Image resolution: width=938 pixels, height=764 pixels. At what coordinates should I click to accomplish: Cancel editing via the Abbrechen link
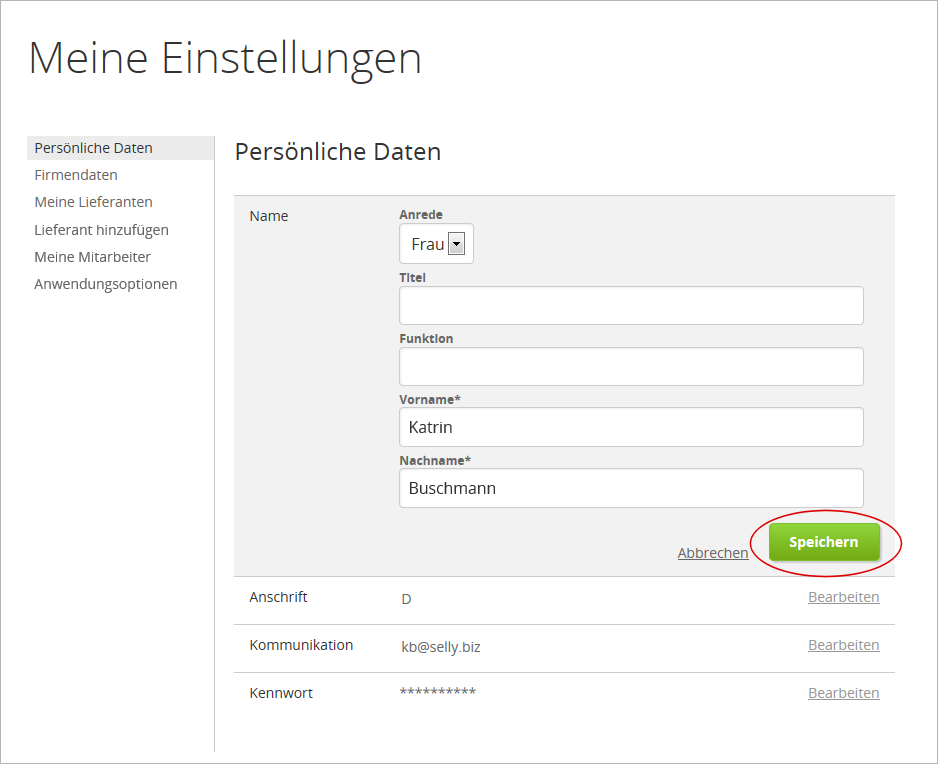point(712,553)
